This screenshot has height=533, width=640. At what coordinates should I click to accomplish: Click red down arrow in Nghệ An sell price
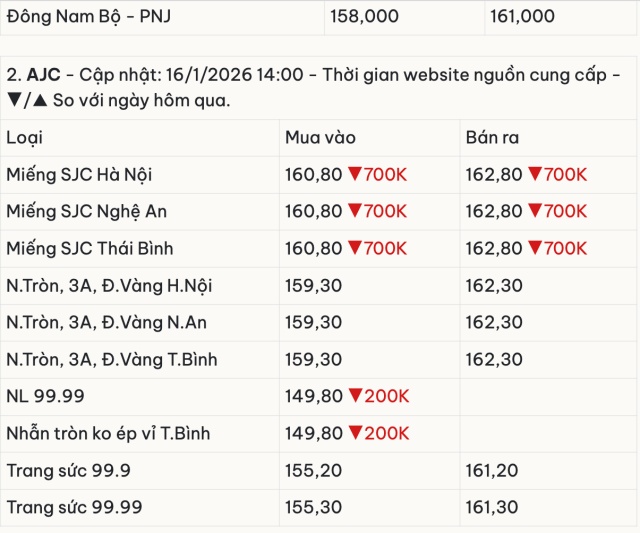(x=534, y=212)
